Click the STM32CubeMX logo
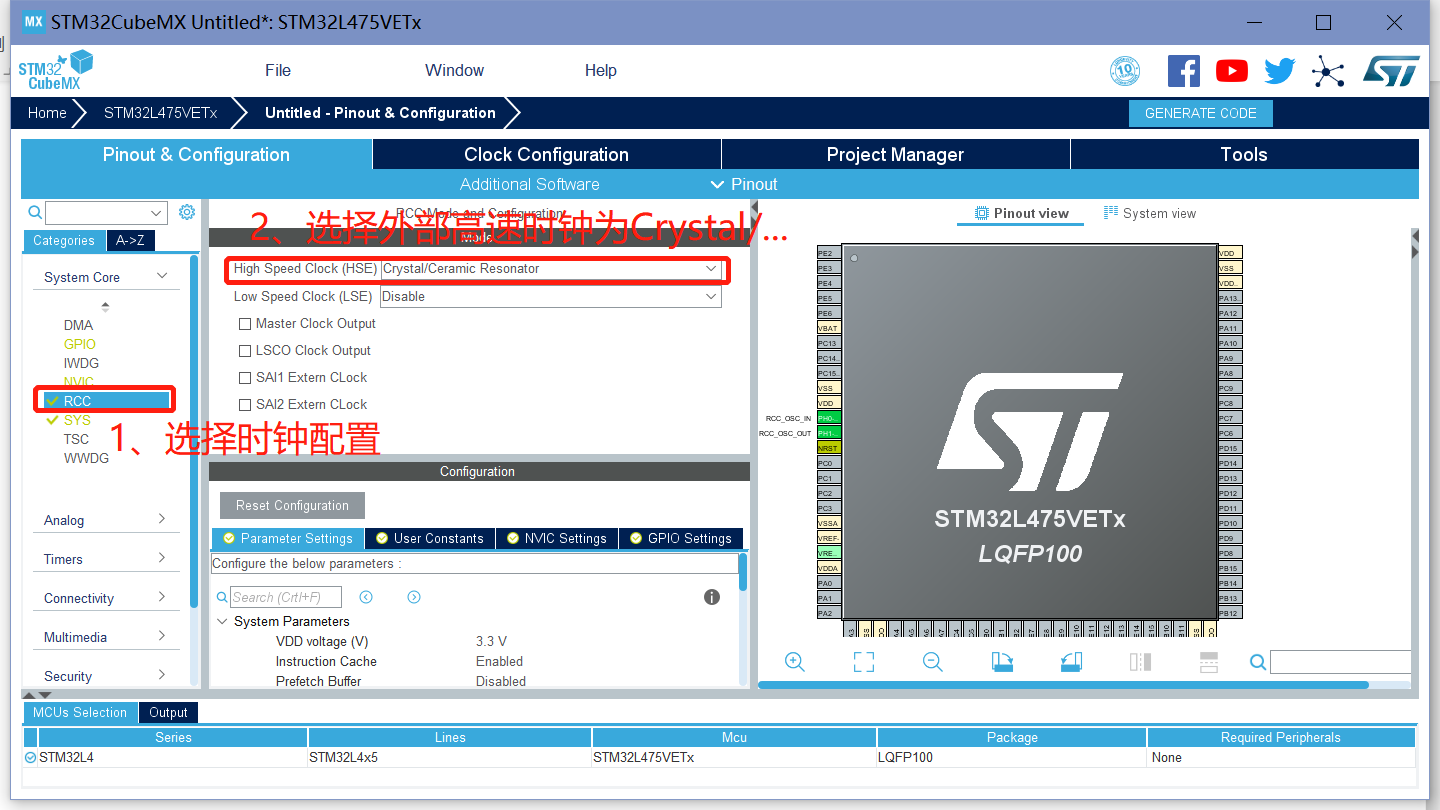Viewport: 1440px width, 810px height. 55,71
